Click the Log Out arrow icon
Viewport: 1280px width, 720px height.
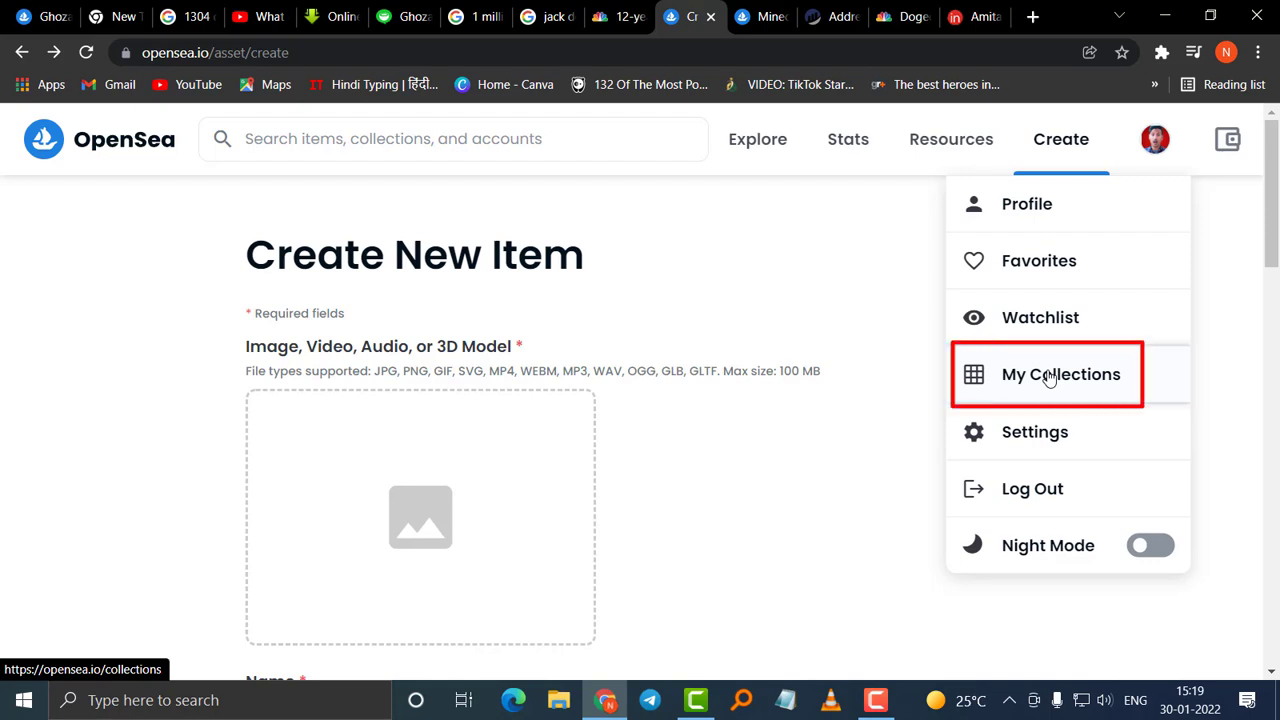[x=974, y=489]
